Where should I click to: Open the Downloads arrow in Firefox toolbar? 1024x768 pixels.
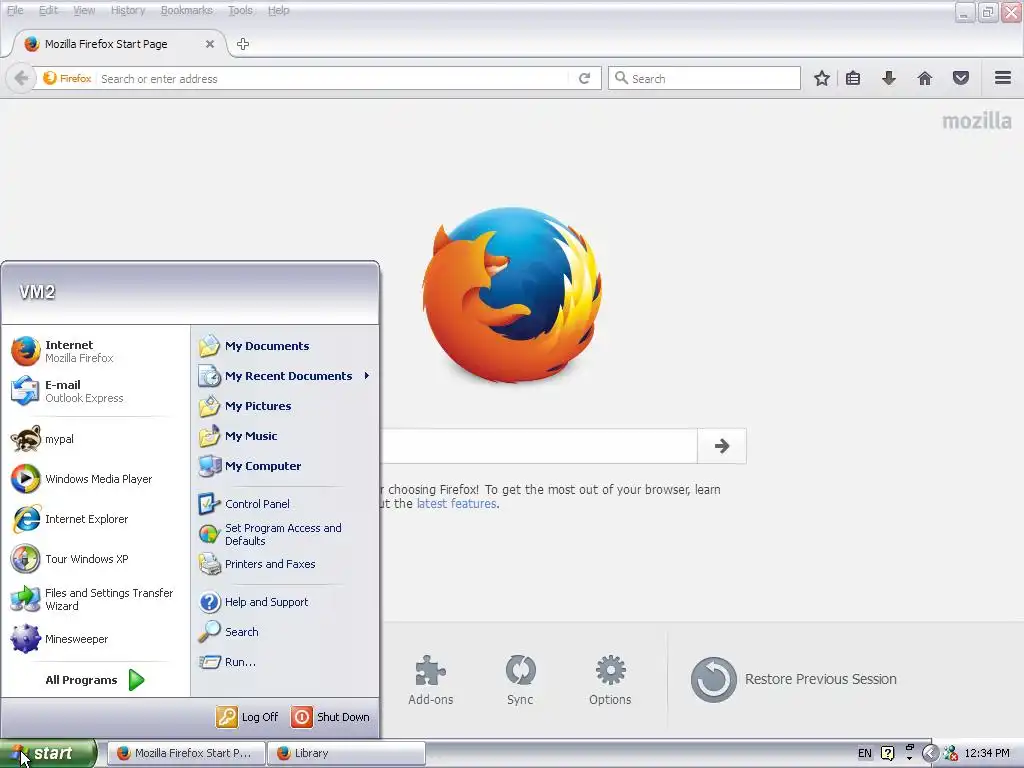click(x=889, y=78)
